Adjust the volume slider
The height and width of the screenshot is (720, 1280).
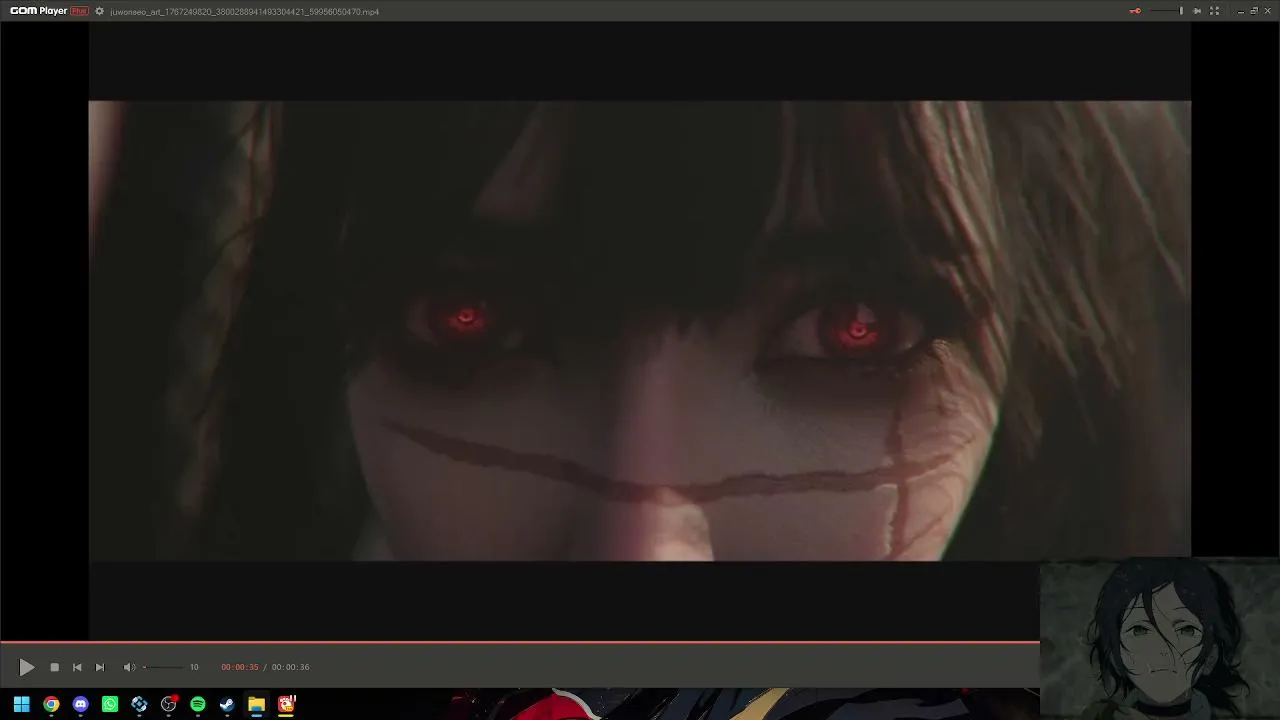(x=164, y=667)
